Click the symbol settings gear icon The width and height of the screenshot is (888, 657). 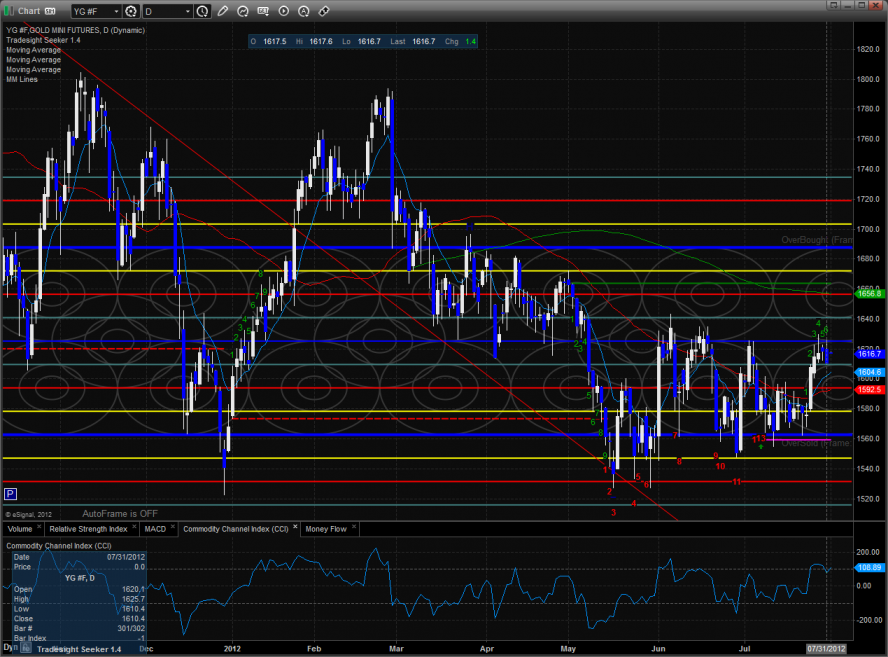[x=131, y=11]
